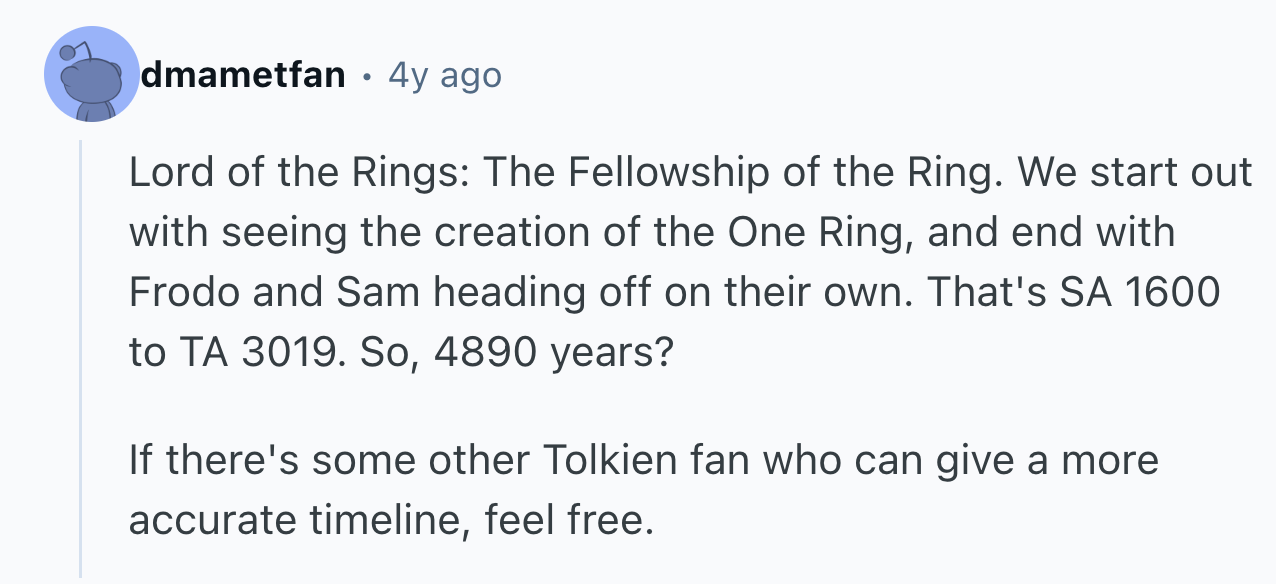Open dmametfan's Snoo avatar
The width and height of the screenshot is (1276, 584).
[x=92, y=74]
